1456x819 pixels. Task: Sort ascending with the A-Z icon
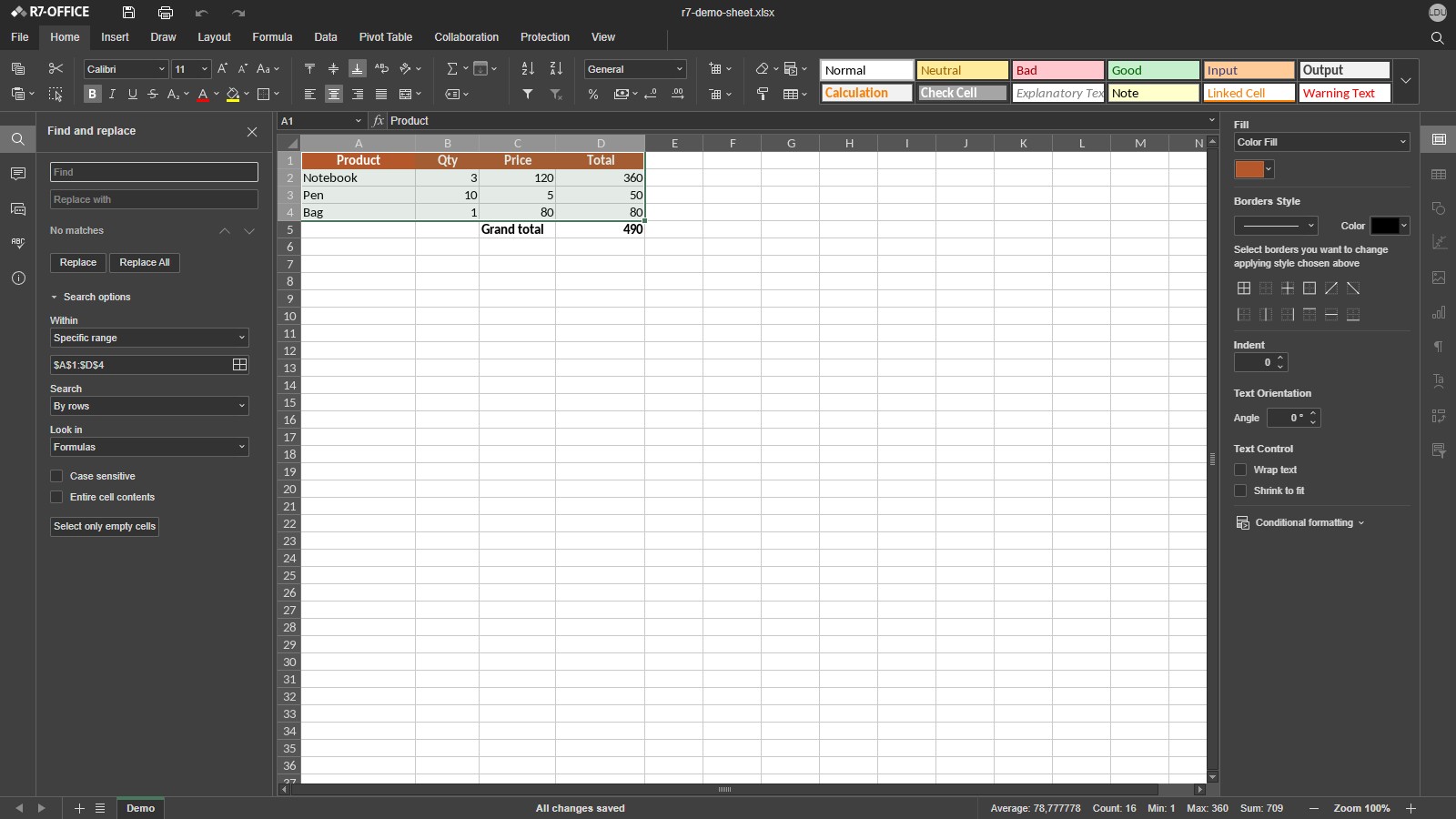528,69
